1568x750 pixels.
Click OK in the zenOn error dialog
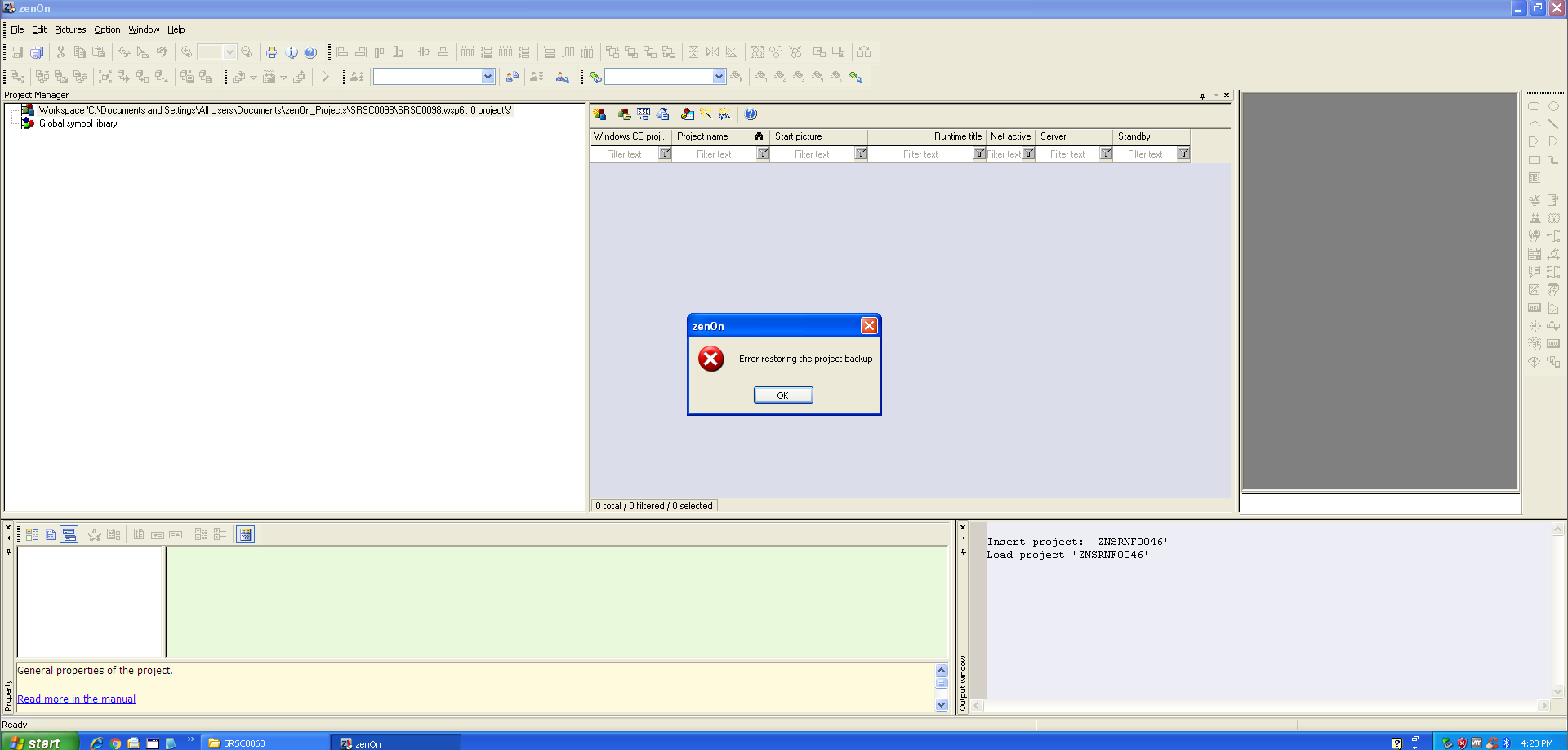coord(782,395)
